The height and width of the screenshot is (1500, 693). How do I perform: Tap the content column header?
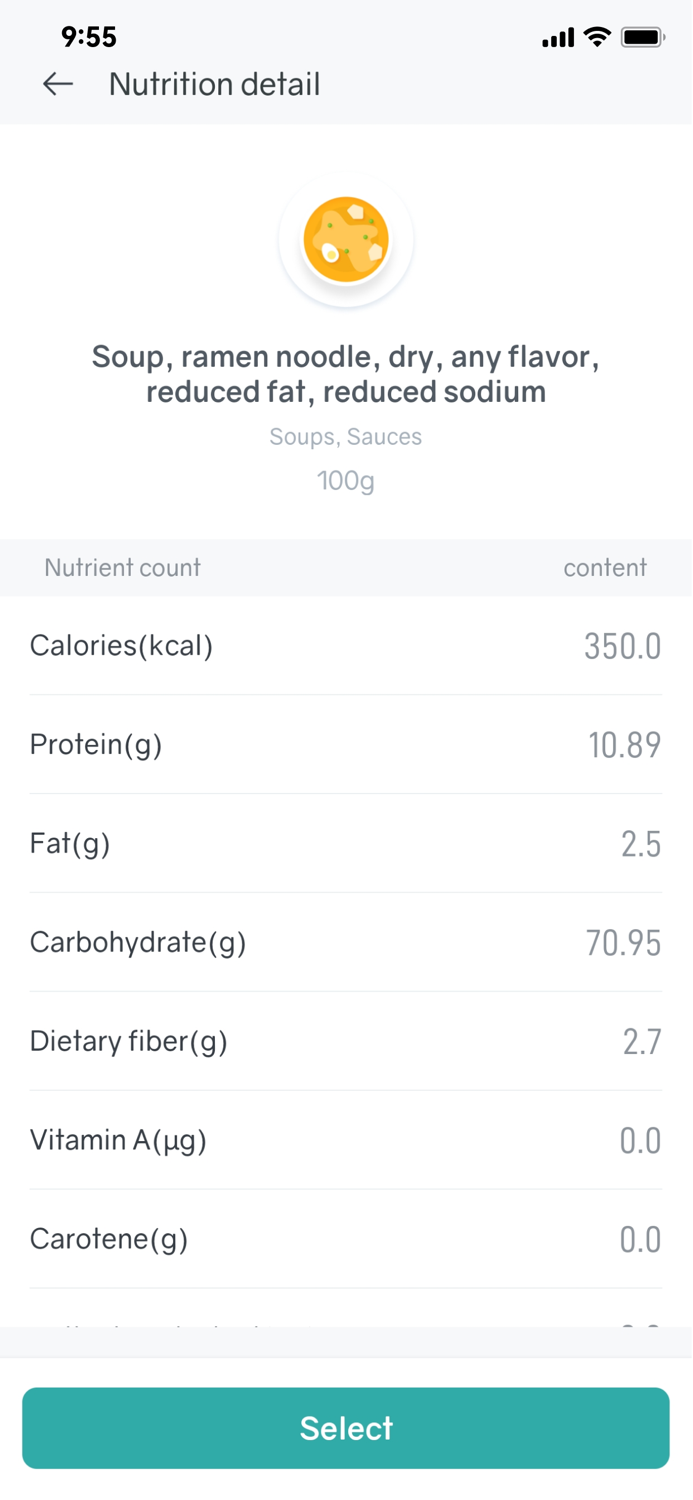pos(605,567)
